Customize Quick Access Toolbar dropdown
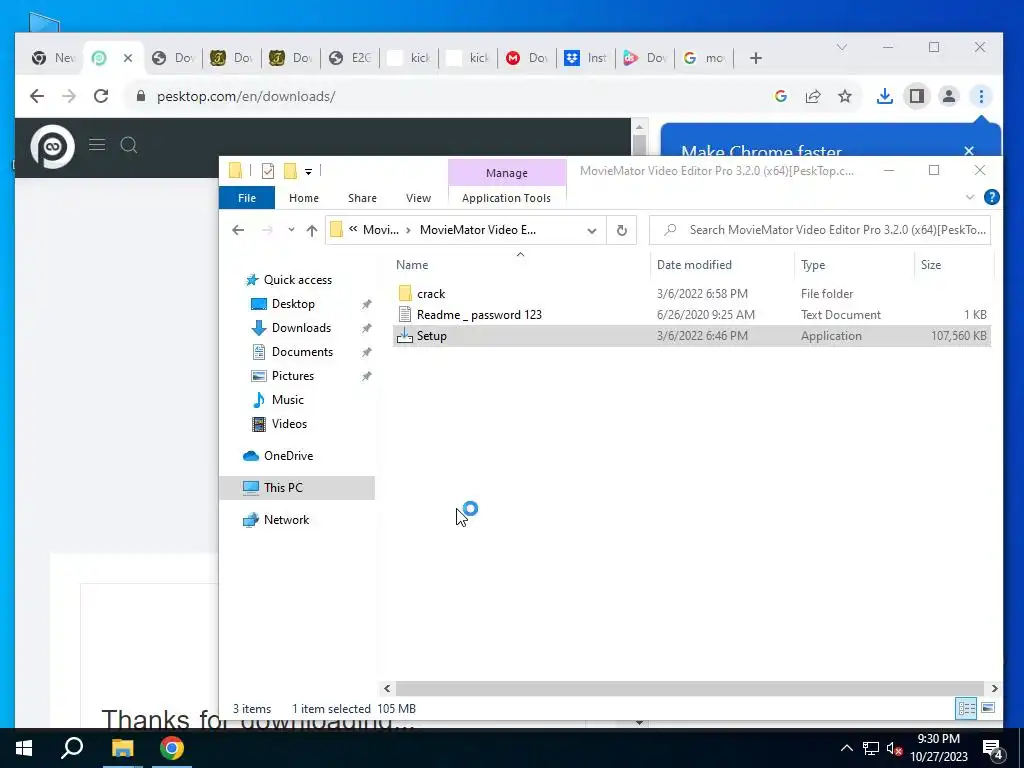Screen dimensions: 1024x768 [x=308, y=172]
